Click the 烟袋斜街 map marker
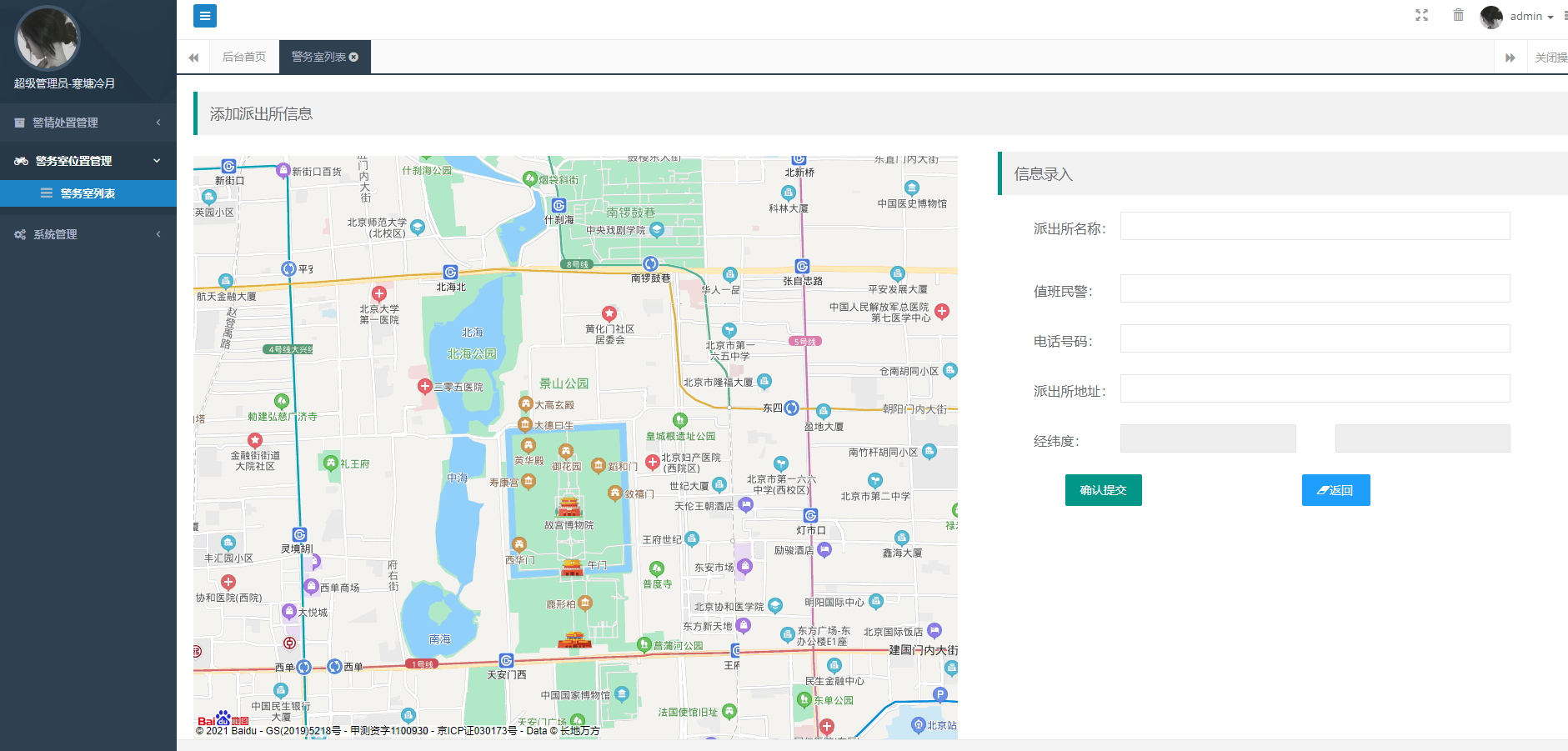Screen dimensions: 1568x751 click(530, 178)
